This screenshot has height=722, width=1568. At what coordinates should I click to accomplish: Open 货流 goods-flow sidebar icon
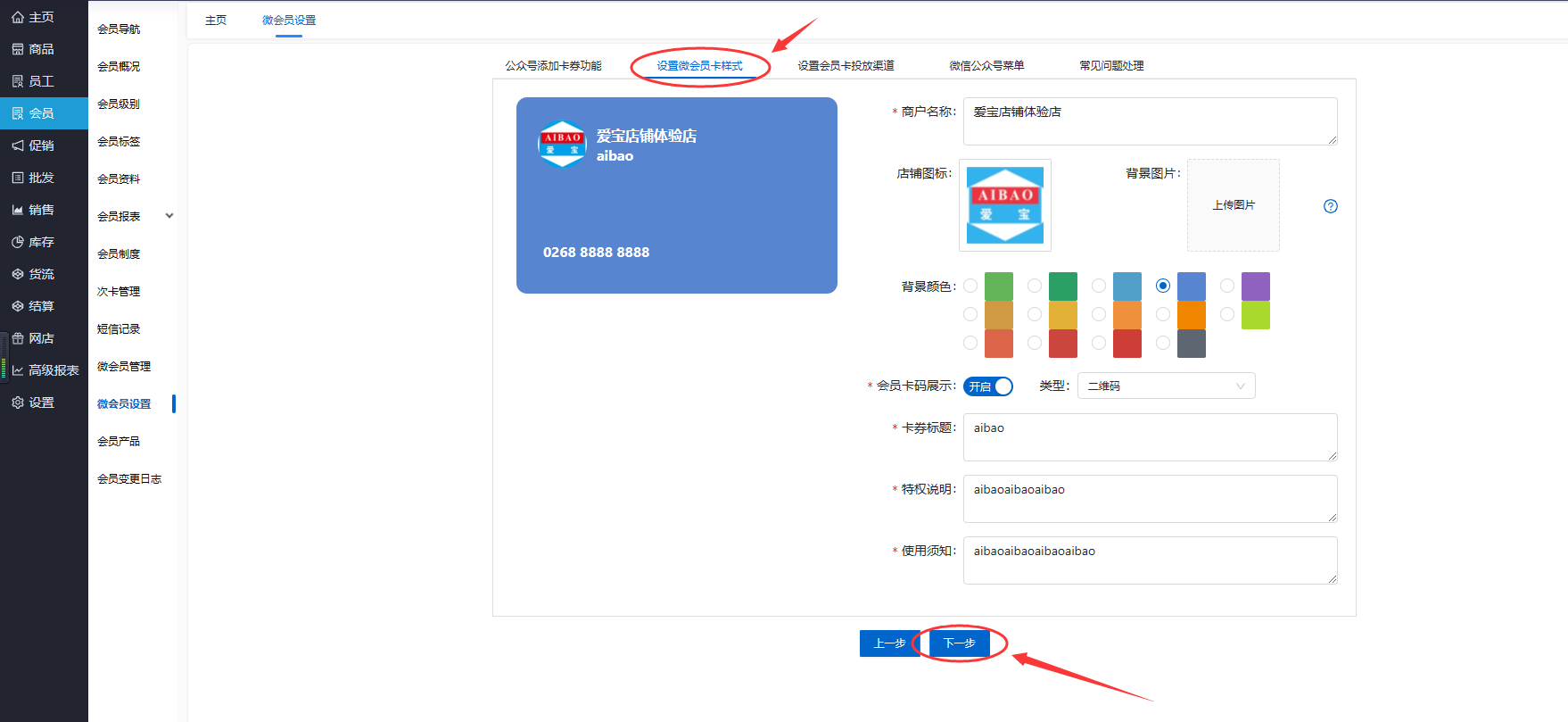tap(18, 274)
